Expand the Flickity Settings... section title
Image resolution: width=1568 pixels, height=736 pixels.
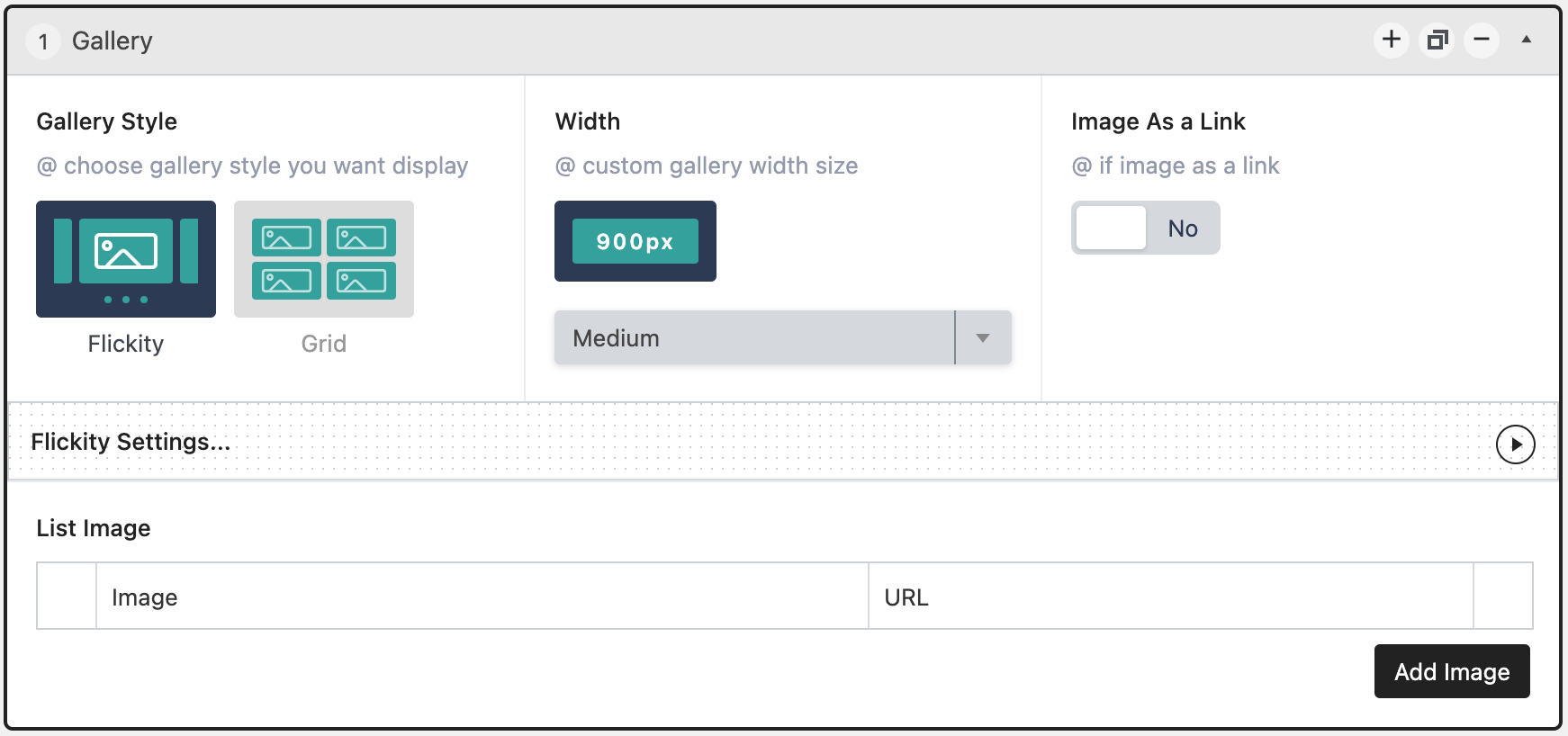coord(131,442)
